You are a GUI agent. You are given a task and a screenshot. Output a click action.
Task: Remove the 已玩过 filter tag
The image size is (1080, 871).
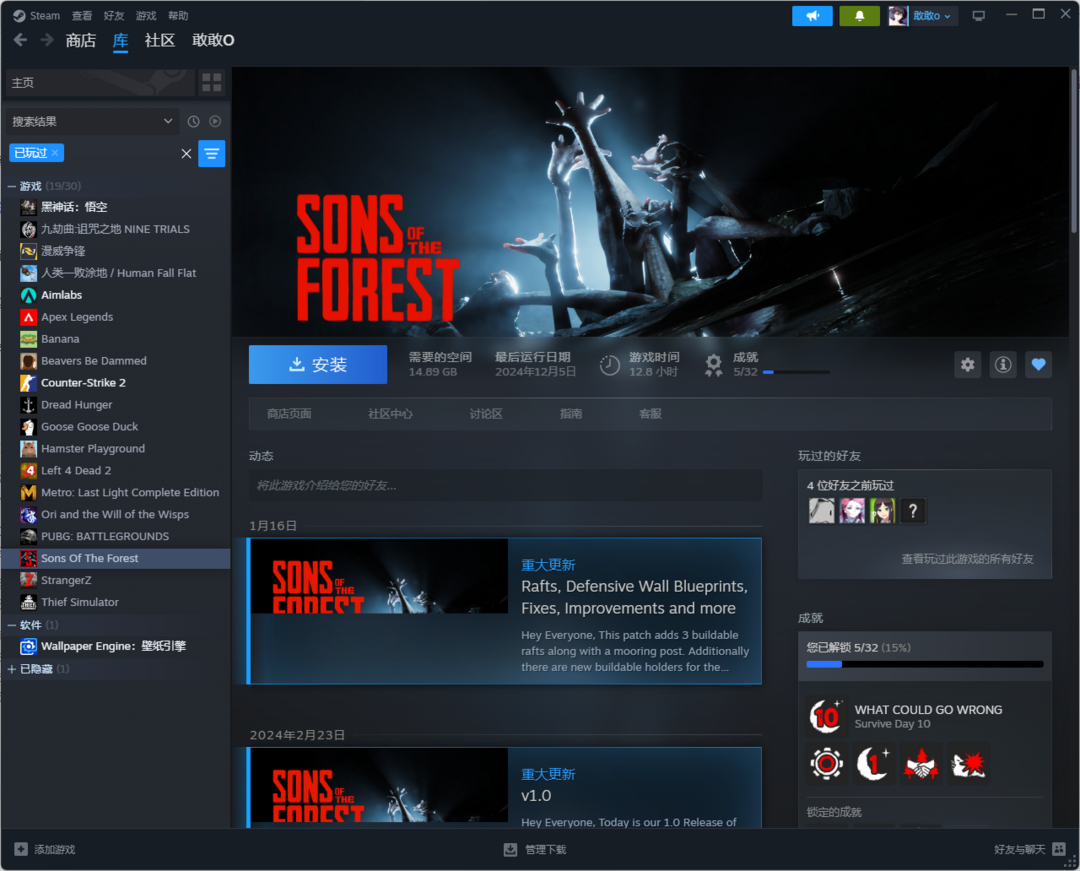point(55,152)
